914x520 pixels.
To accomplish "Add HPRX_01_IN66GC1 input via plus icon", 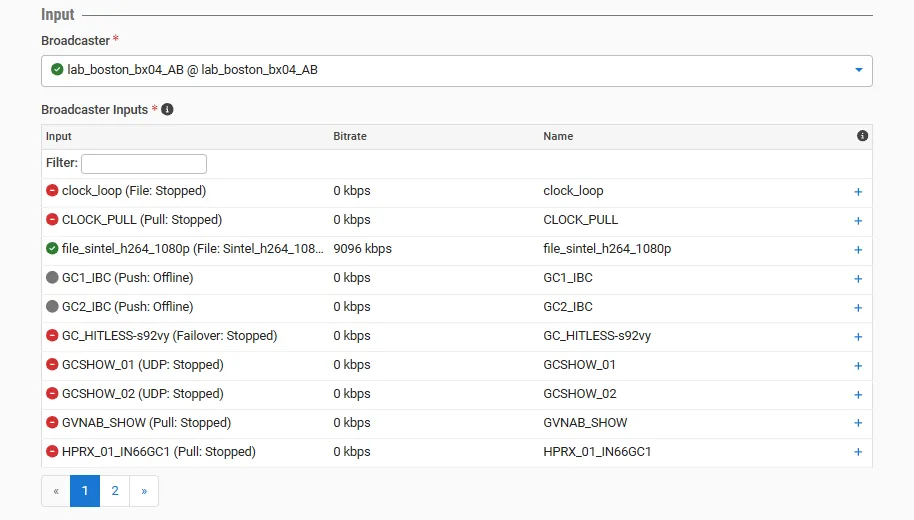I will click(x=858, y=452).
